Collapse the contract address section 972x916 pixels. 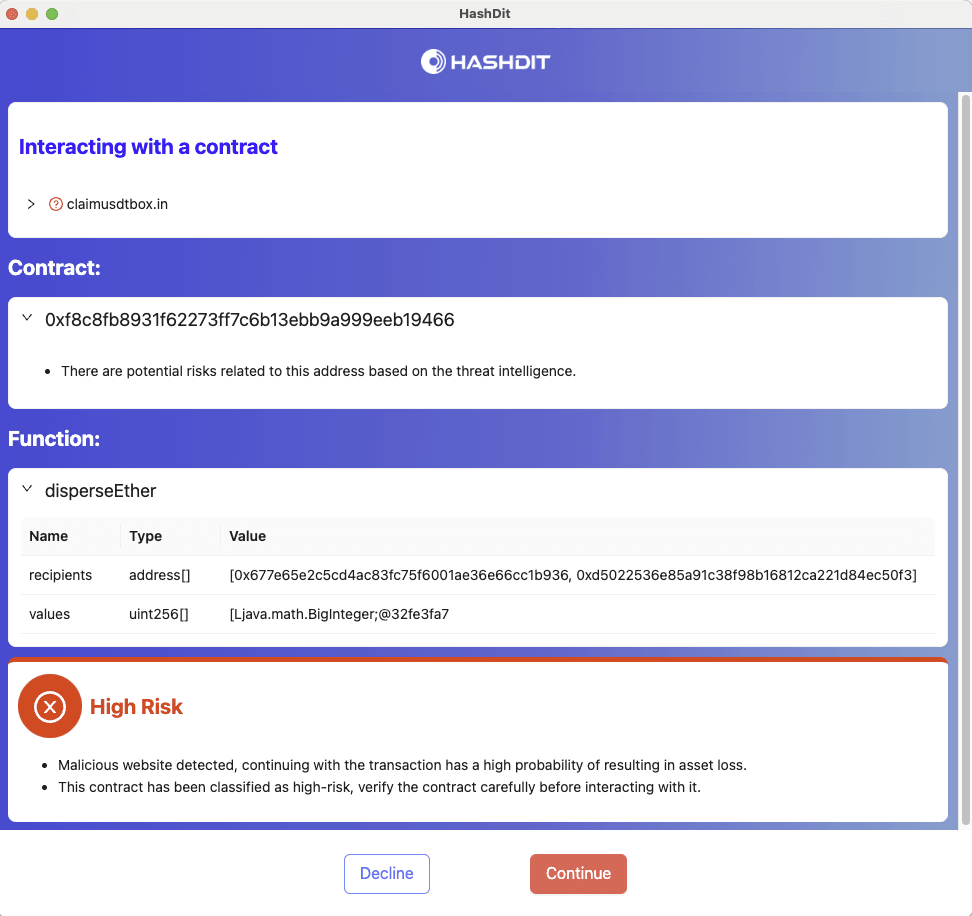click(27, 318)
